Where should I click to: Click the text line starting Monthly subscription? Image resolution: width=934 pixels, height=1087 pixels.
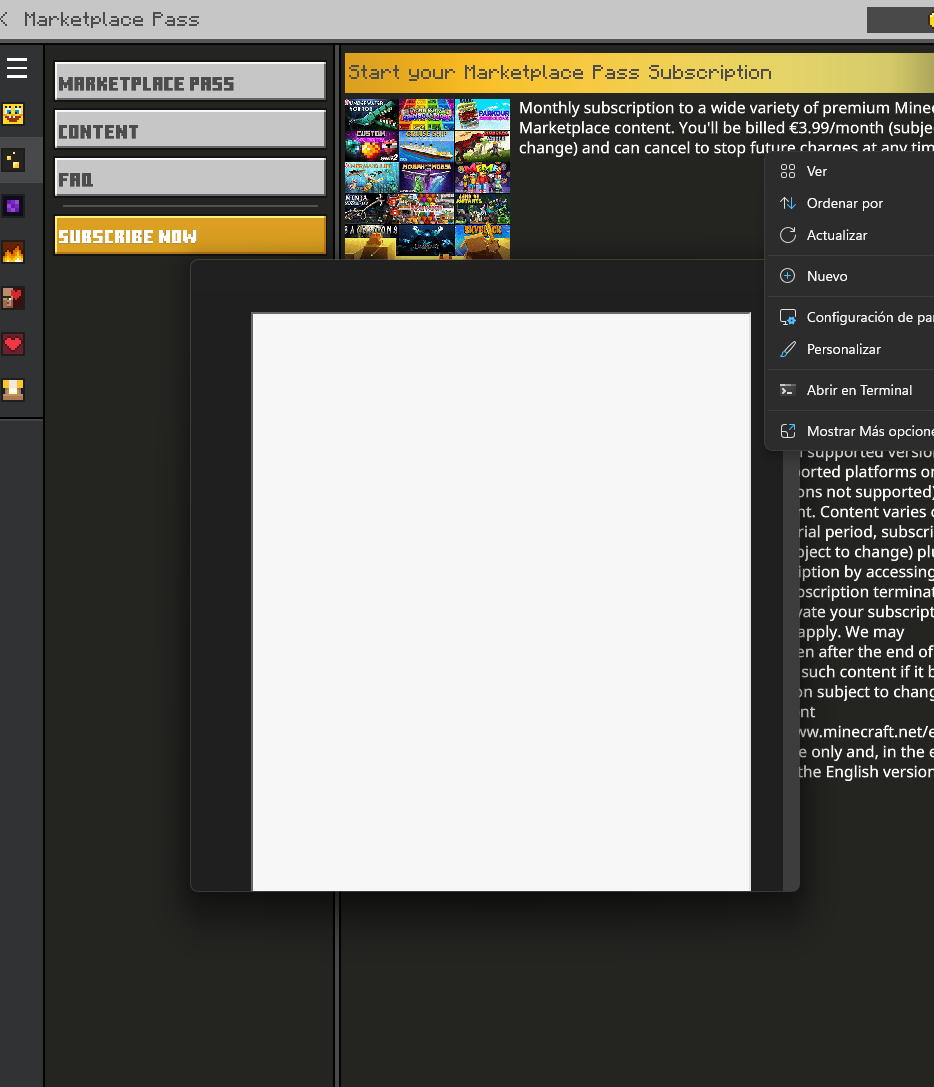[726, 108]
